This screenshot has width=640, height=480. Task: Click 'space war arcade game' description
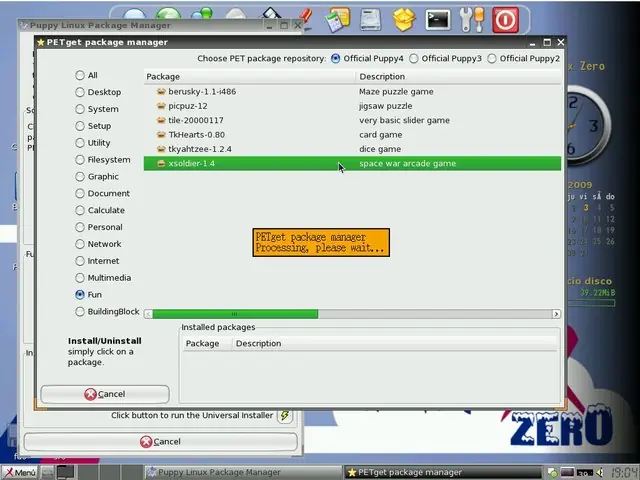(407, 163)
